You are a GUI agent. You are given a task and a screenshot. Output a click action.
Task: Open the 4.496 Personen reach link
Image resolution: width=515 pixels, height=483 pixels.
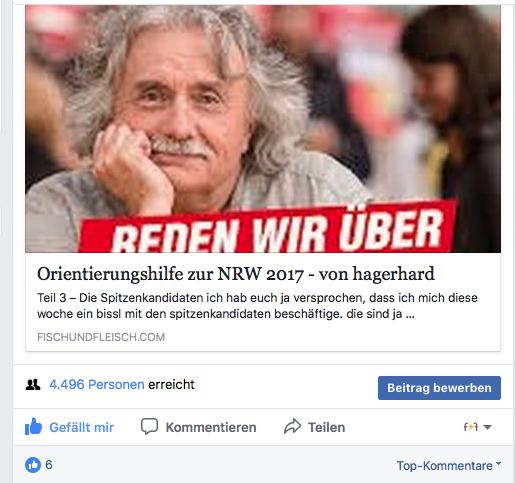click(97, 384)
